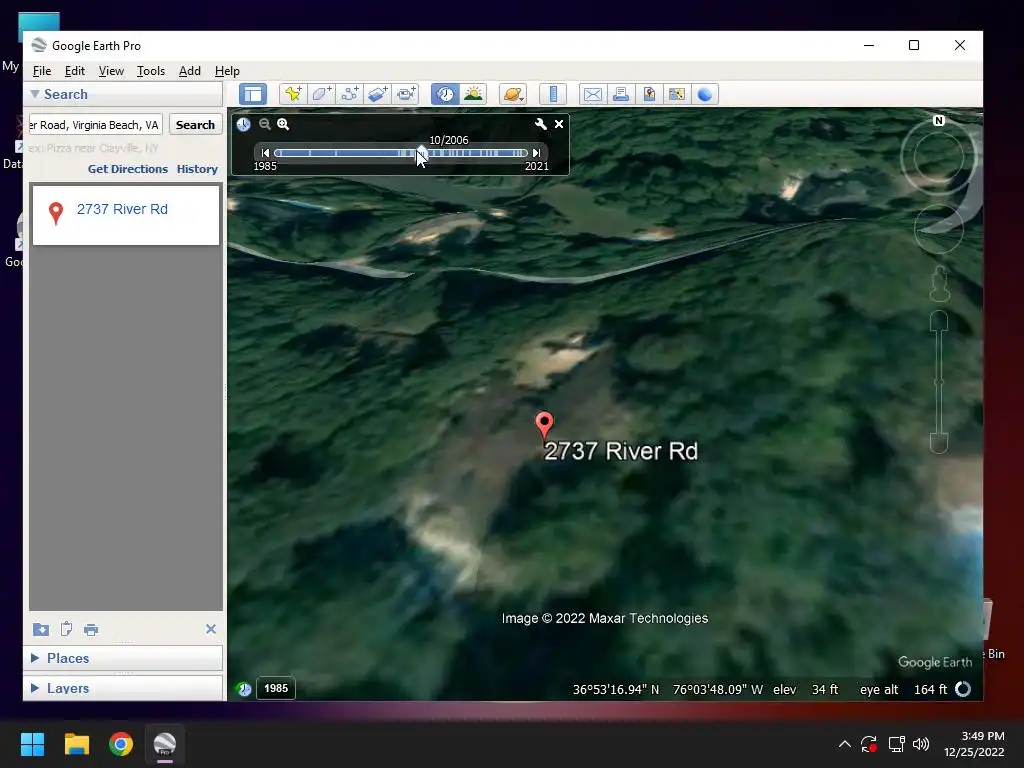Save search result to My Places folder icon

(40, 629)
